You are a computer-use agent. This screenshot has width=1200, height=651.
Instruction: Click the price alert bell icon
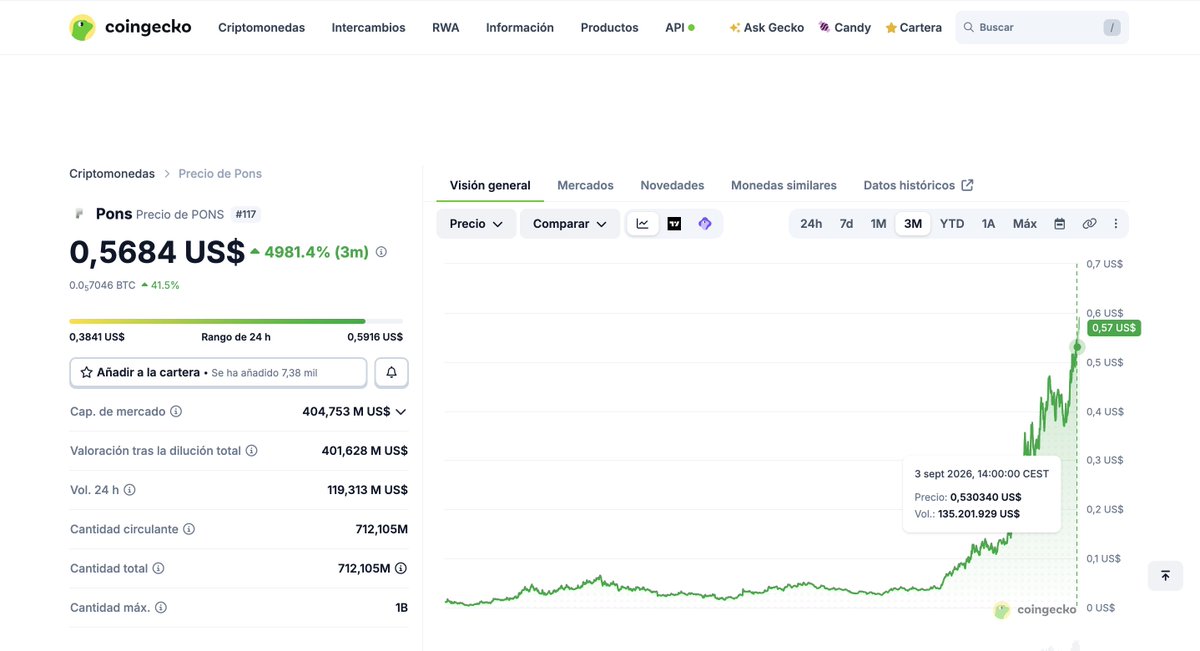point(391,372)
